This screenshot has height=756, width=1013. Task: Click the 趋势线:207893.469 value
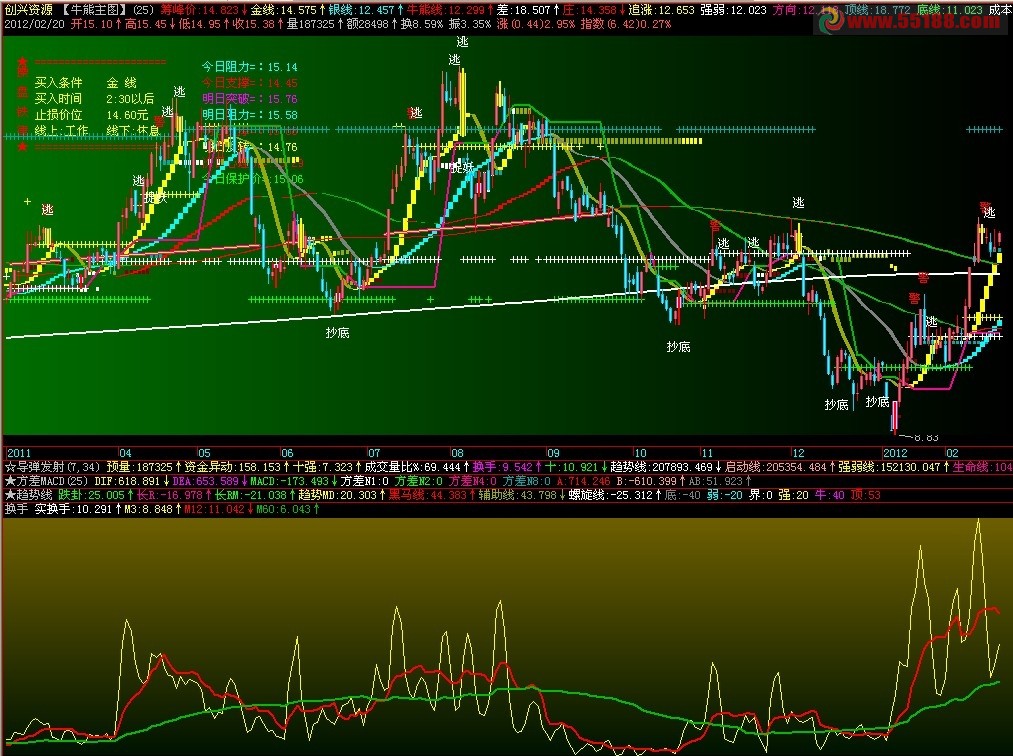coord(660,467)
